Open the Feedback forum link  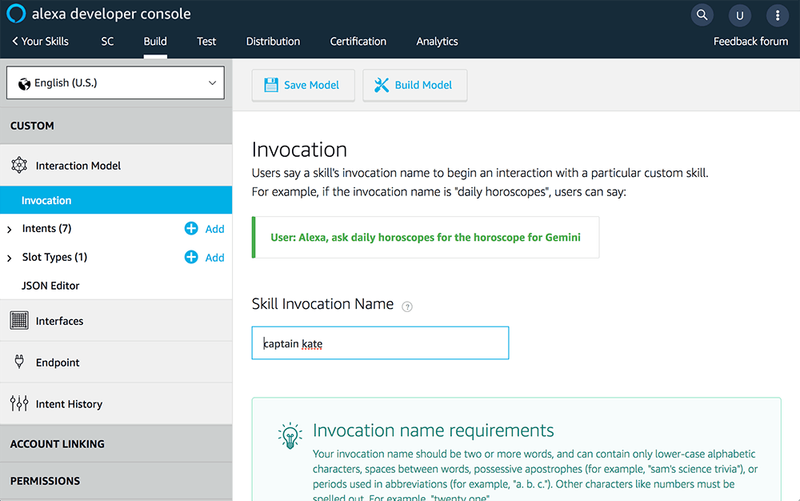pyautogui.click(x=751, y=41)
